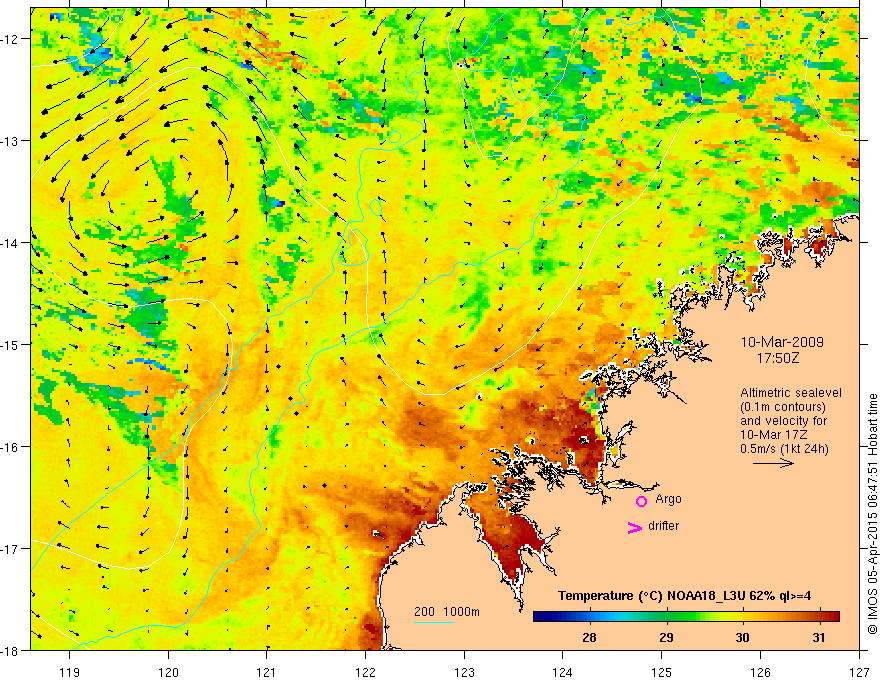
Task: Click the longitude axis label '120'
Action: pyautogui.click(x=168, y=672)
